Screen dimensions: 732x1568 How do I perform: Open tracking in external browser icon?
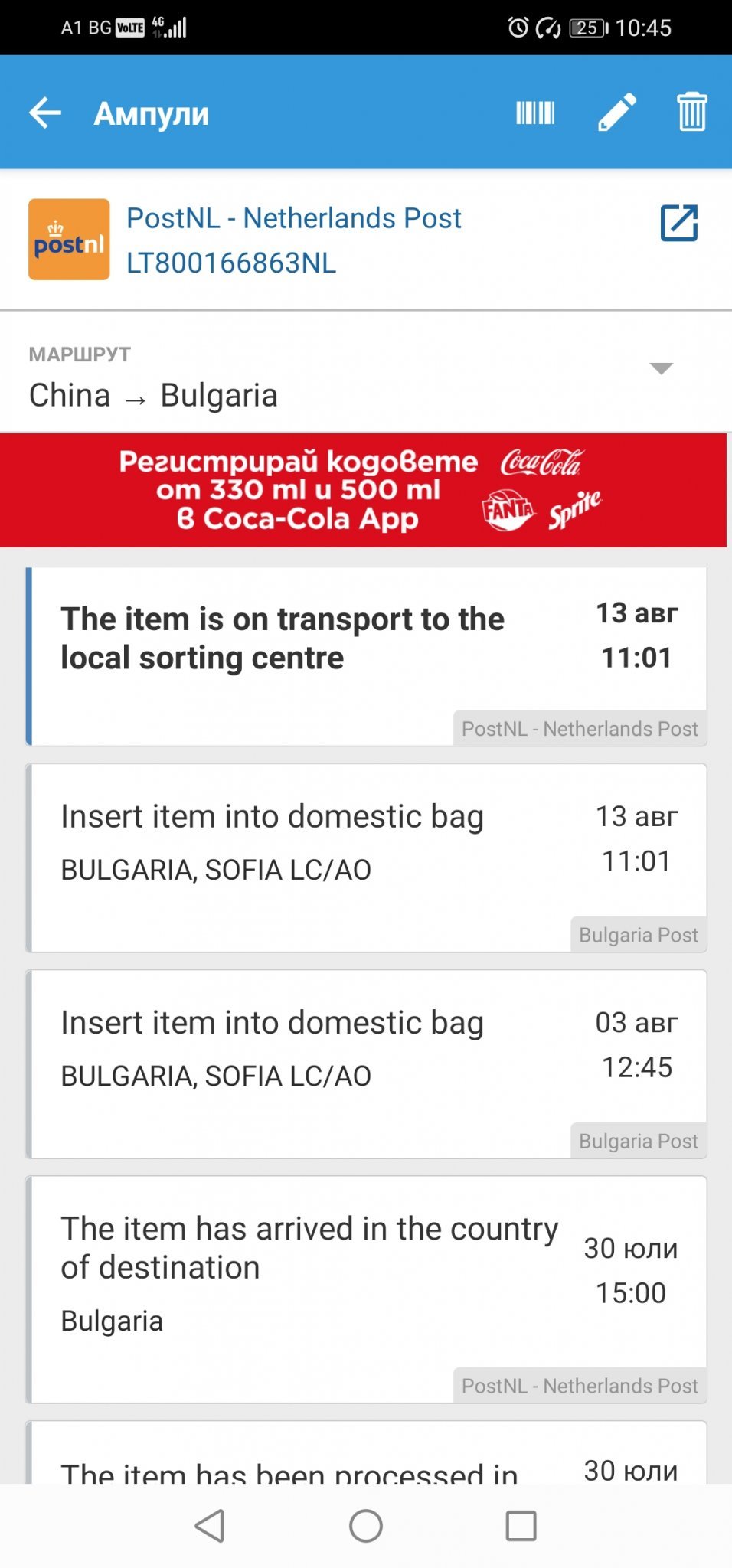click(679, 224)
